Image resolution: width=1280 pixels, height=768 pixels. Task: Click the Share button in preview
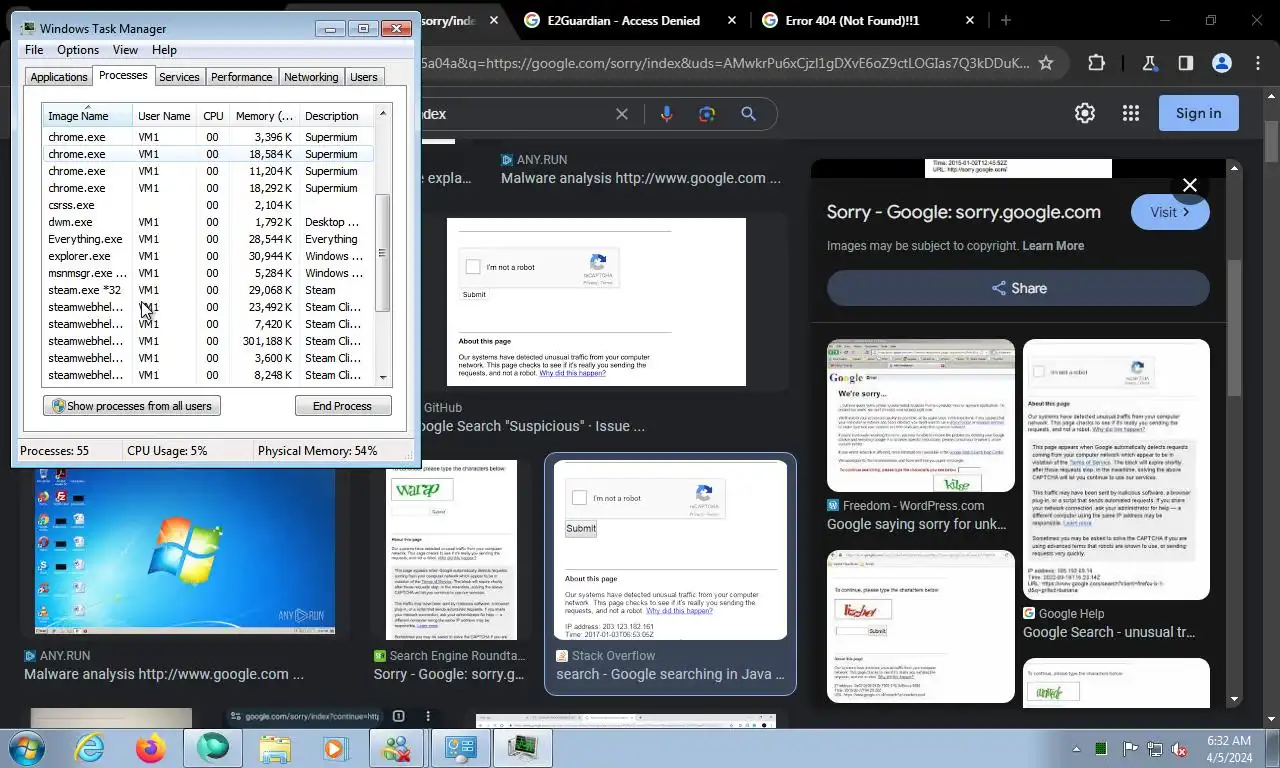(1018, 288)
